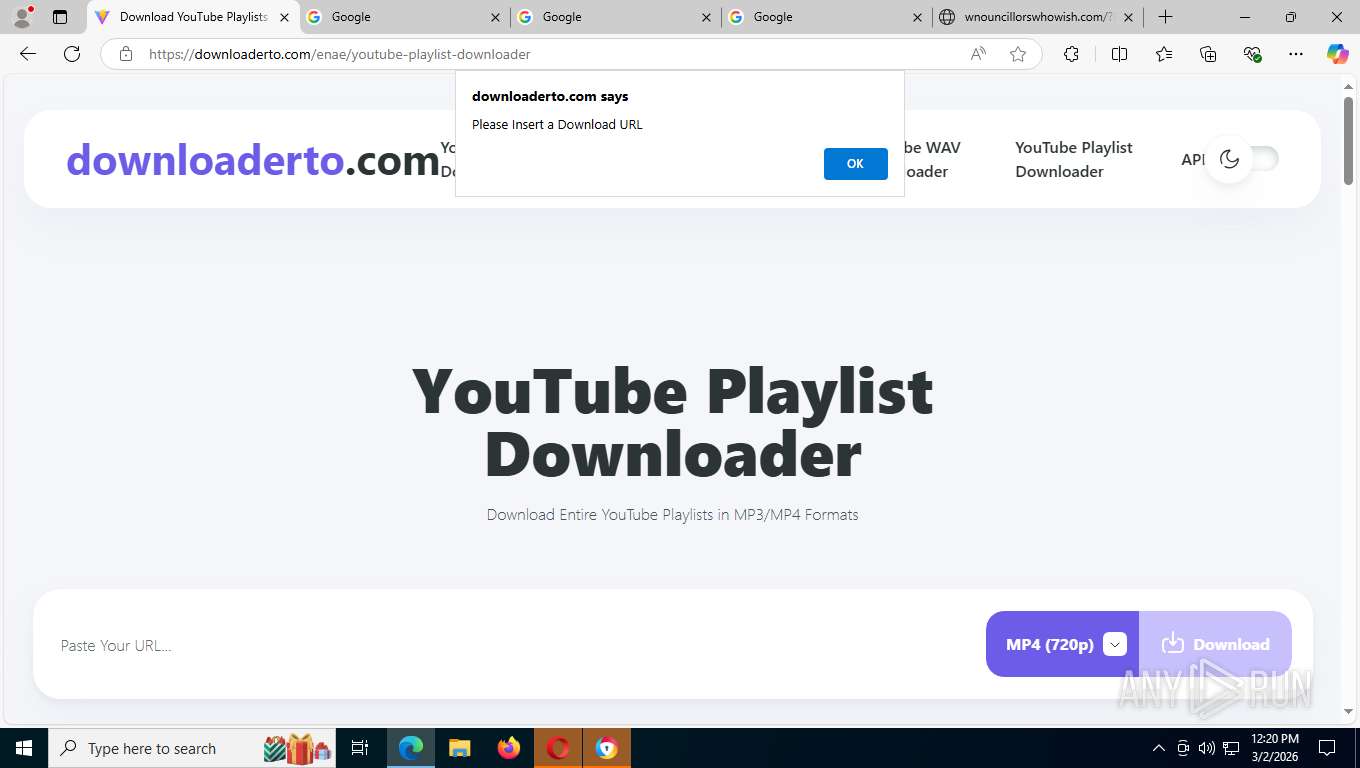Open a new tab with plus
Viewport: 1360px width, 768px height.
(1165, 17)
